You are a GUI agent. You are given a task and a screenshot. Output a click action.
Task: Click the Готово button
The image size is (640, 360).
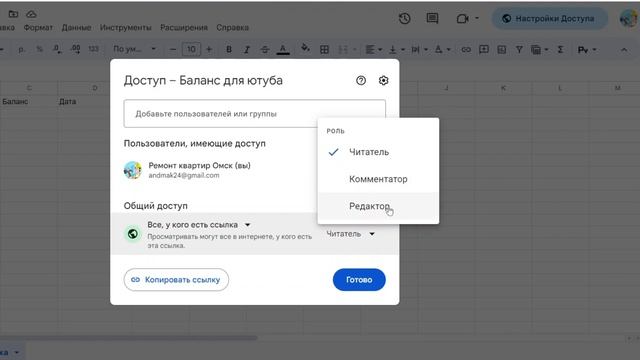359,280
